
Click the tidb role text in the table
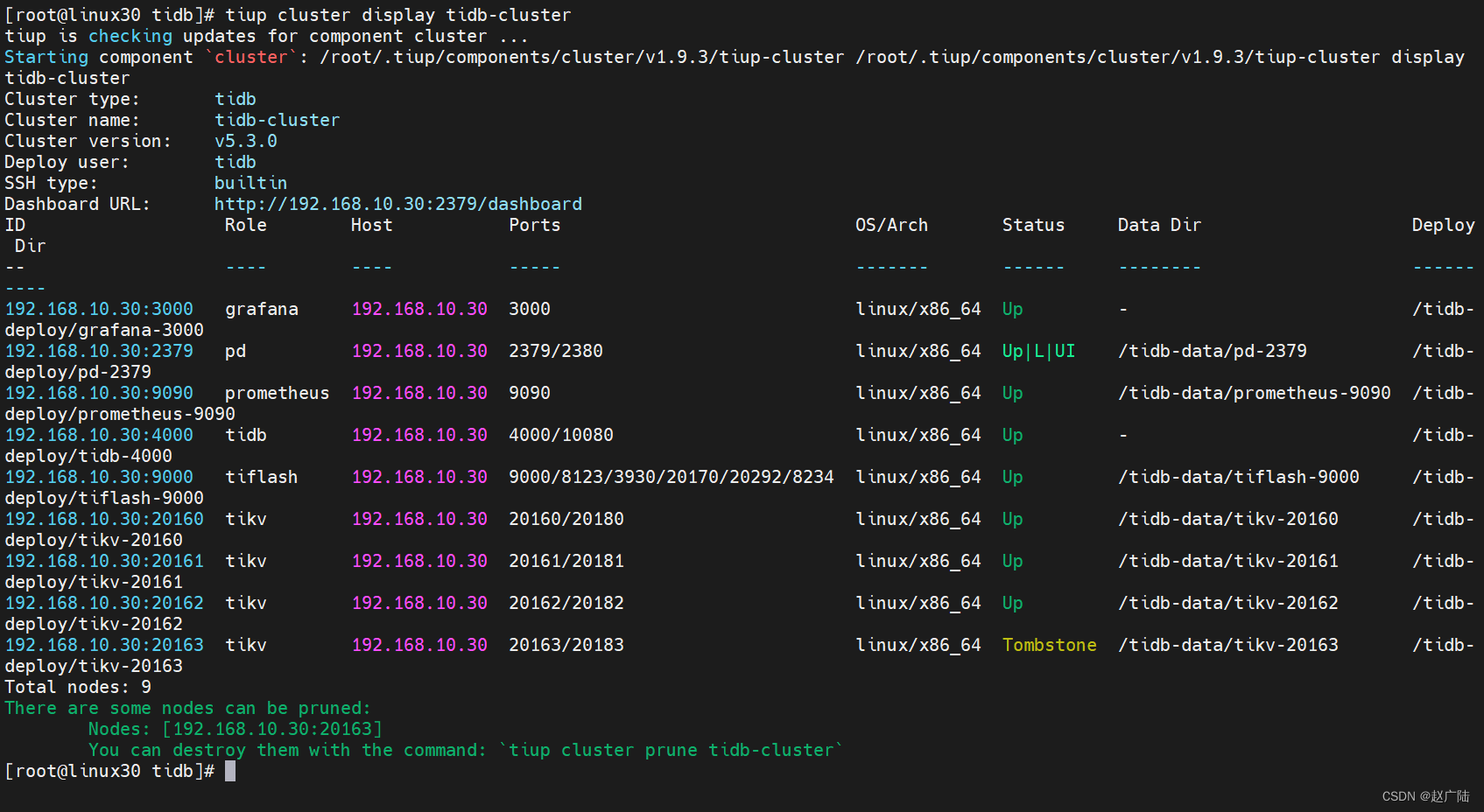(246, 435)
